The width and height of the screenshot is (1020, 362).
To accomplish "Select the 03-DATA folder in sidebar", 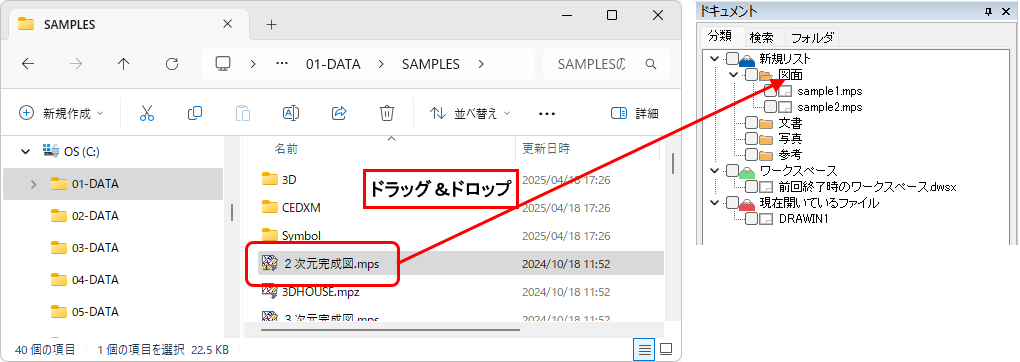I will [95, 247].
